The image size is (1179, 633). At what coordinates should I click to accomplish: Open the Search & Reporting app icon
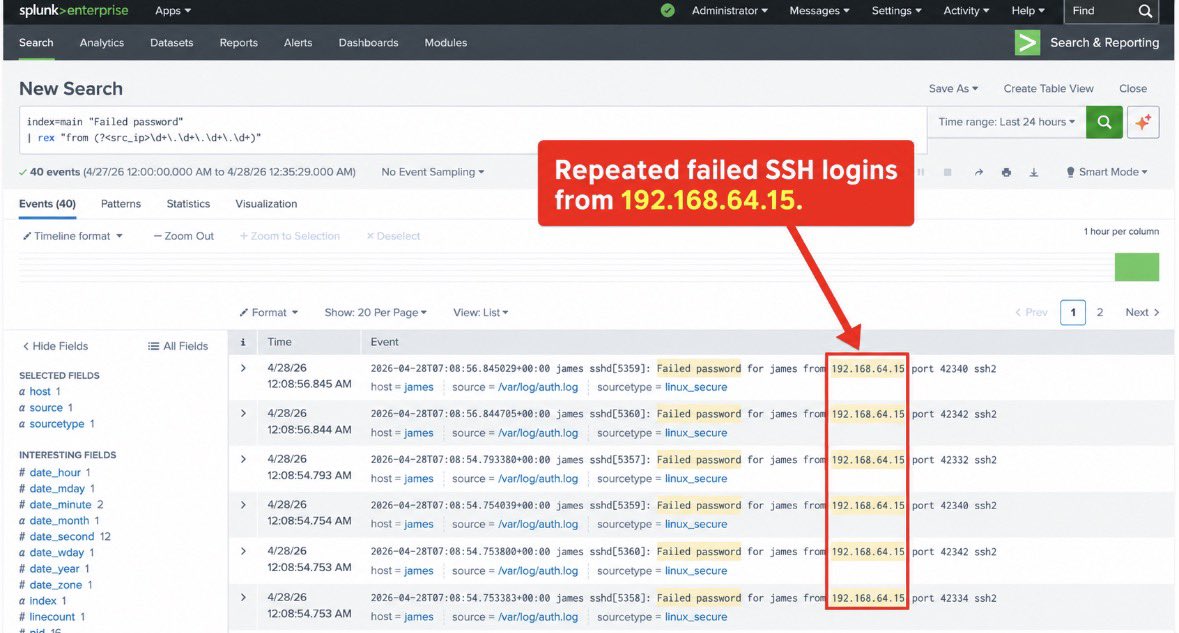point(1027,42)
